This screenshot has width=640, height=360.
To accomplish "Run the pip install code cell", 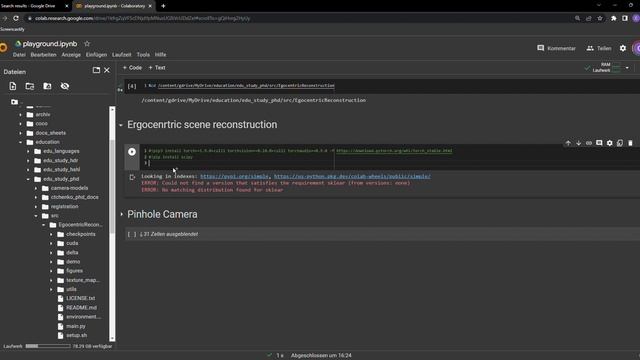I will [132, 152].
